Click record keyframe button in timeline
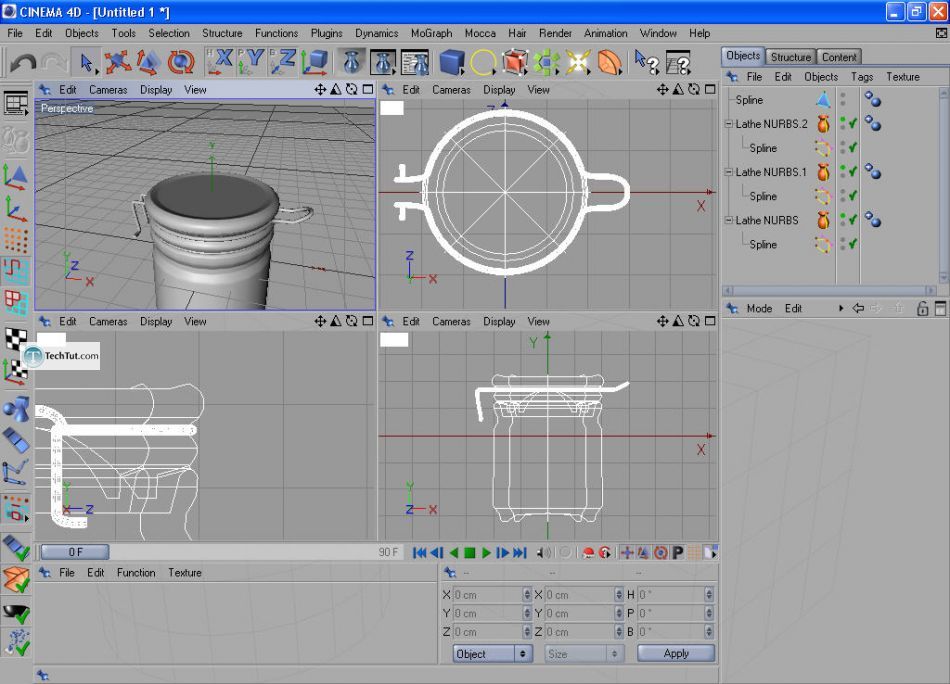Image resolution: width=950 pixels, height=684 pixels. pyautogui.click(x=587, y=553)
